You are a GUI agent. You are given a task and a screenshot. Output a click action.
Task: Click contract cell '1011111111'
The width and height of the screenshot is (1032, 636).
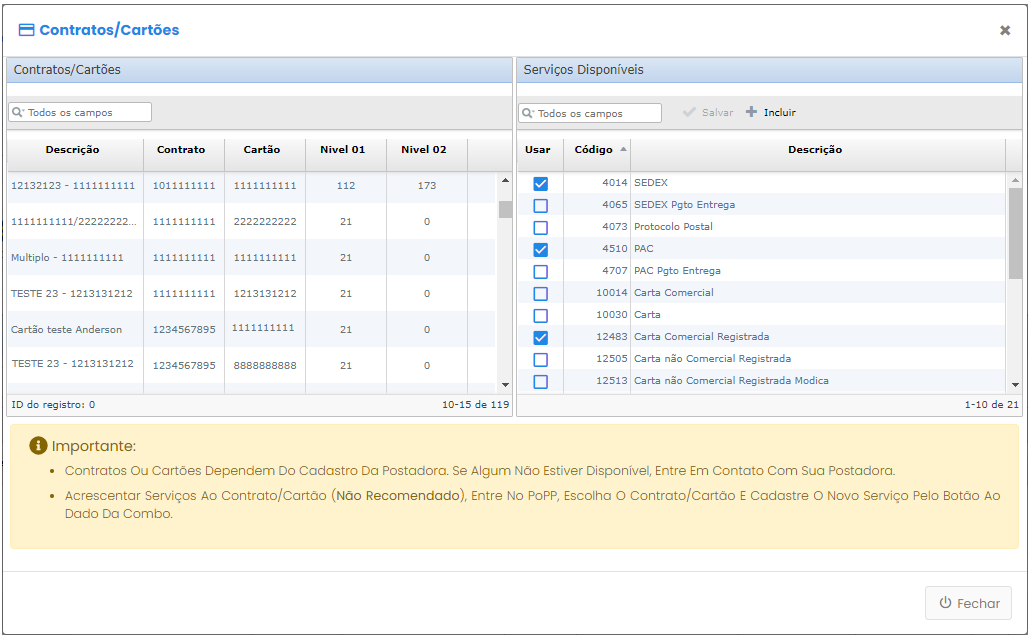click(184, 186)
